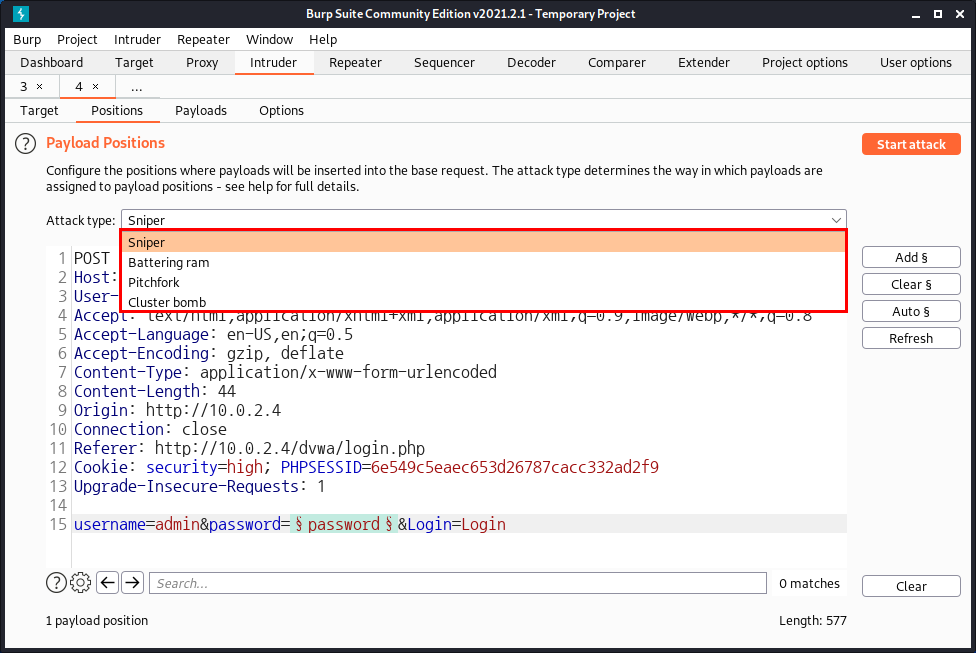Choose Cluster bomb attack type
Image resolution: width=976 pixels, height=653 pixels.
click(x=483, y=302)
